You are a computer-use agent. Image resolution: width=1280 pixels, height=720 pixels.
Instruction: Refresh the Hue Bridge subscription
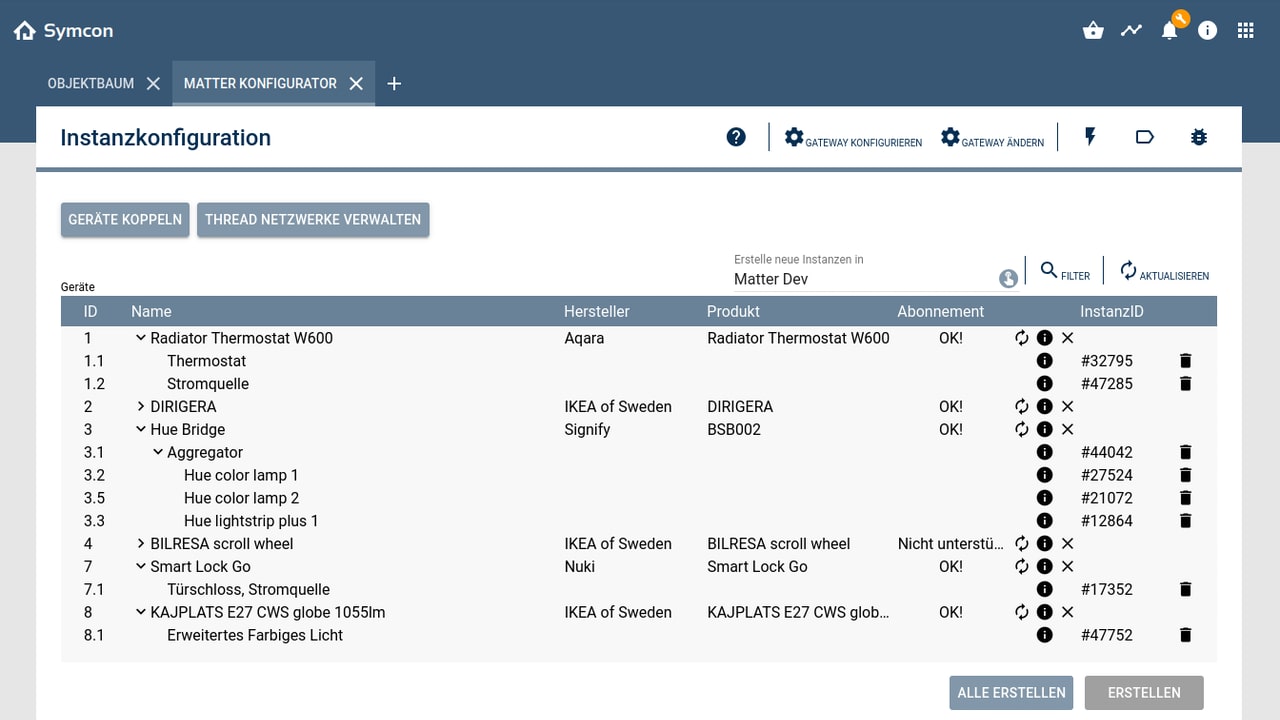point(1021,429)
